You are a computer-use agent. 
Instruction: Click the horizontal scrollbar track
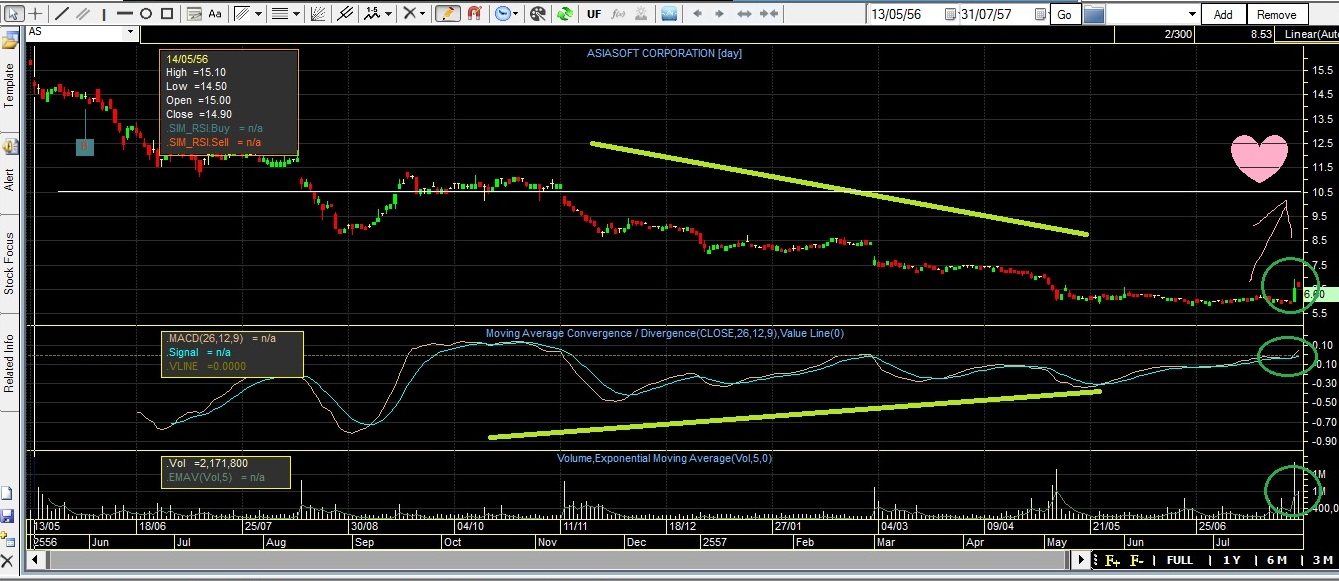point(560,560)
